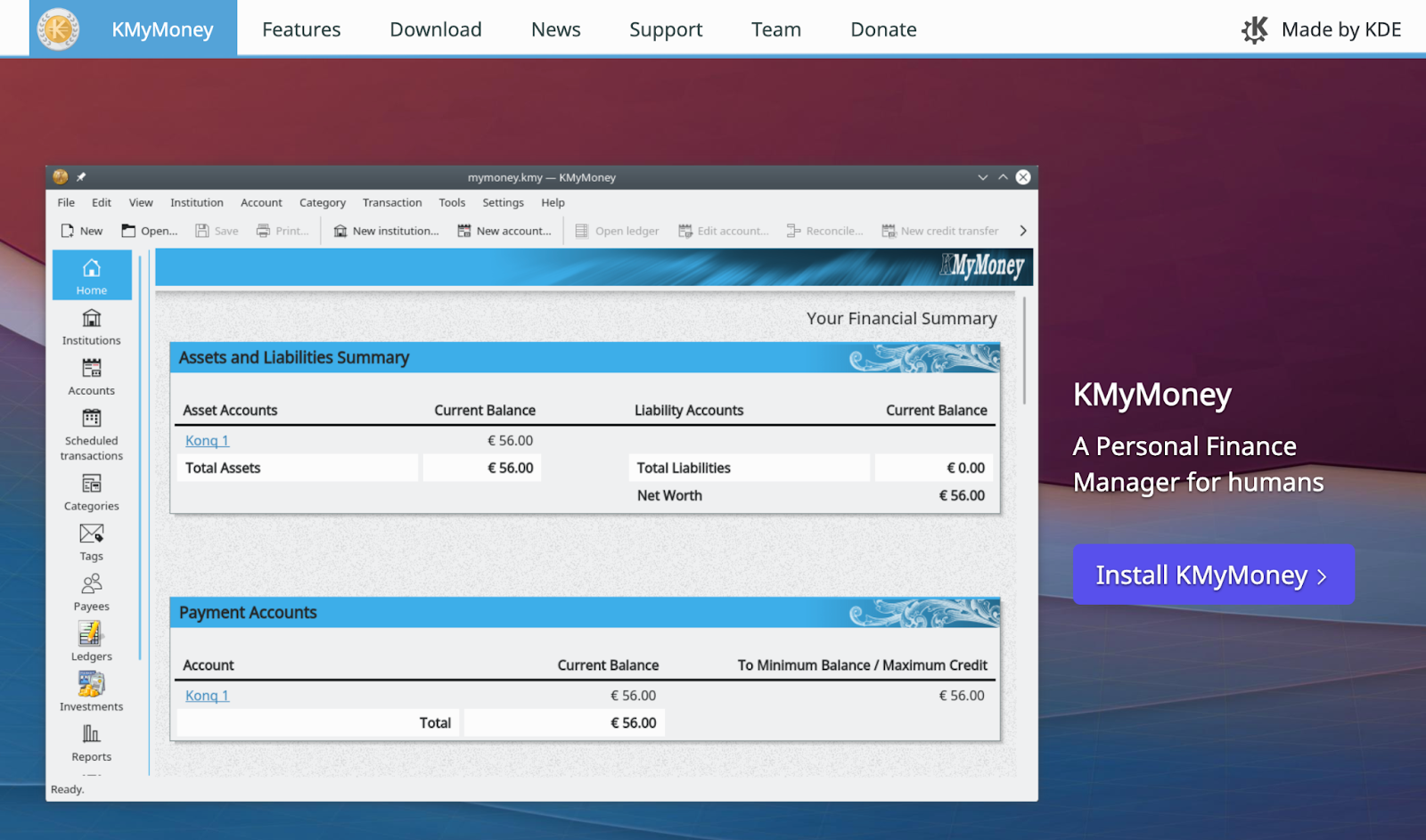Click the summary page vertical scrollbar

click(1025, 350)
